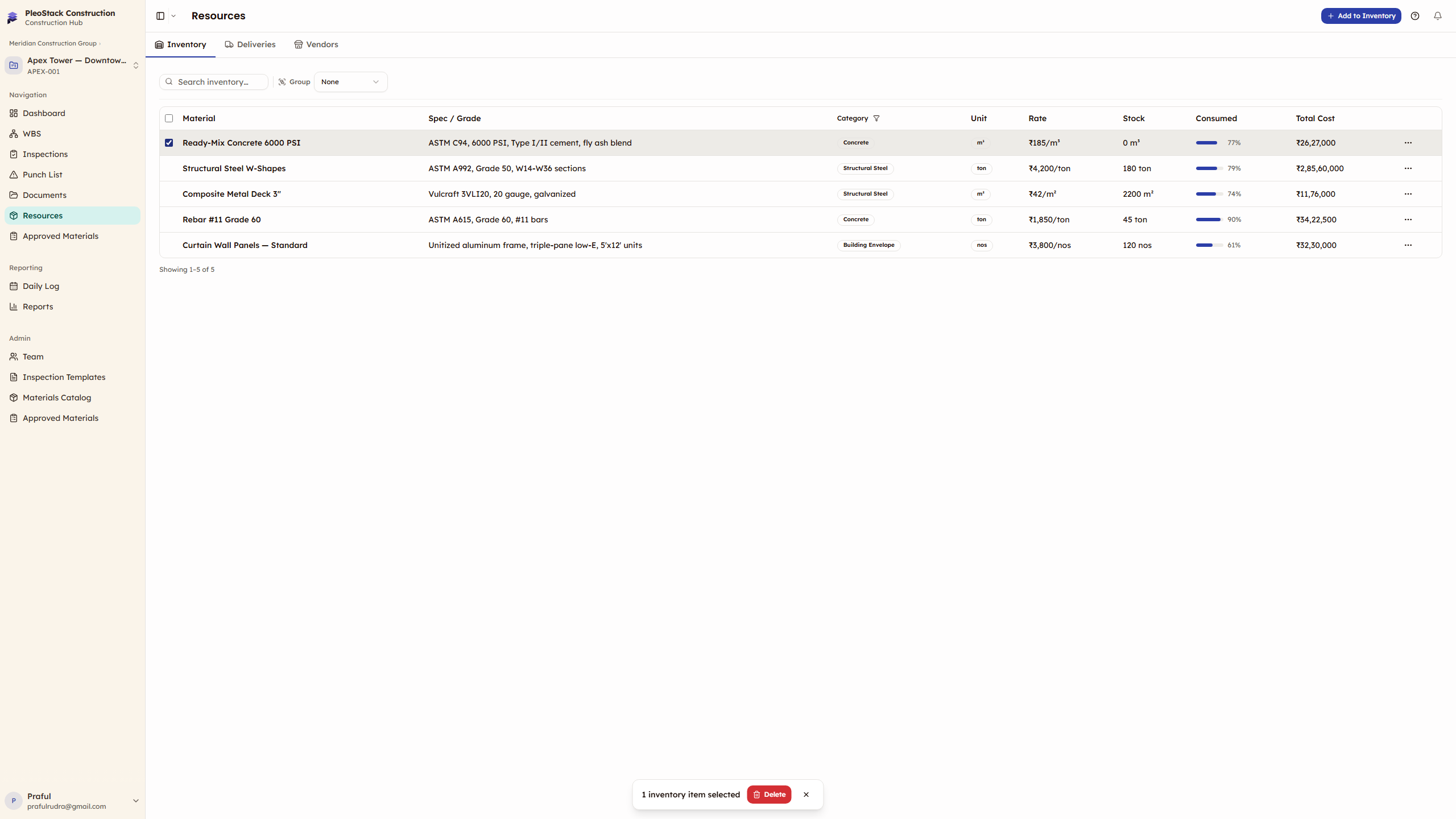Open row actions for Structural Steel W-Shapes

coord(1408,168)
